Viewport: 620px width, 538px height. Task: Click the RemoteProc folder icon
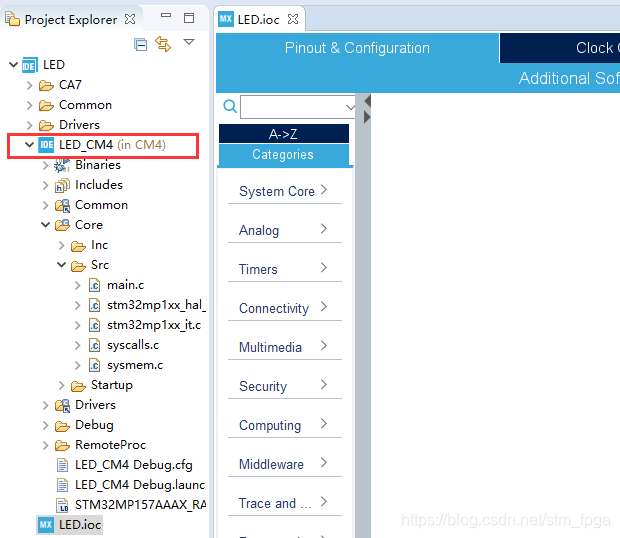click(x=62, y=446)
